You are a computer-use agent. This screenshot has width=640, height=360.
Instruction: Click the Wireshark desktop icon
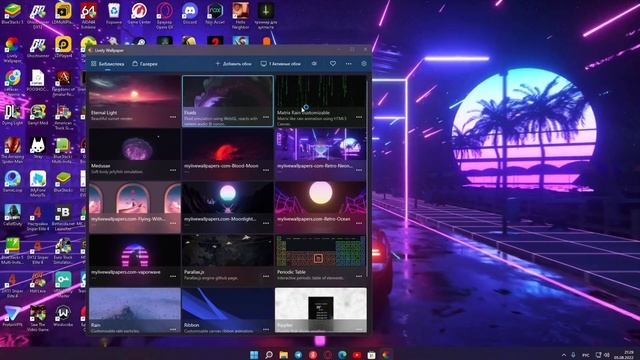(x=63, y=317)
